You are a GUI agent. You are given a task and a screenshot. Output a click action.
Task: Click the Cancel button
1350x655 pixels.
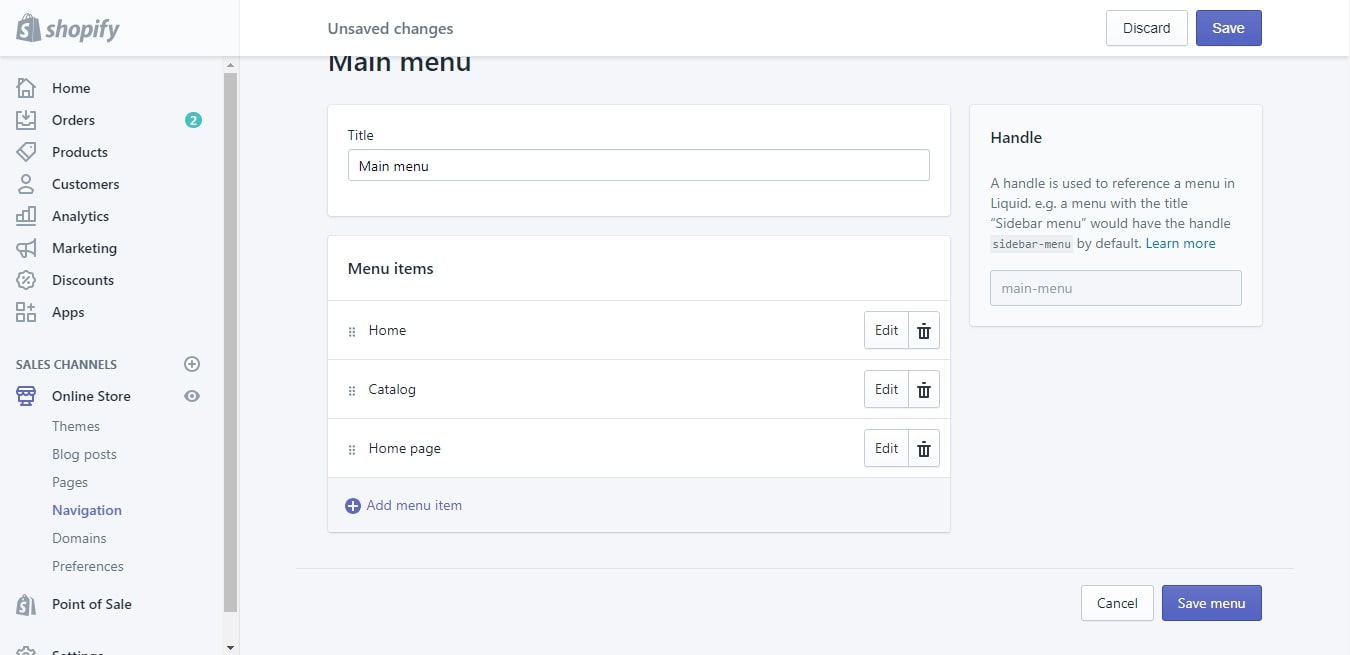(x=1117, y=603)
